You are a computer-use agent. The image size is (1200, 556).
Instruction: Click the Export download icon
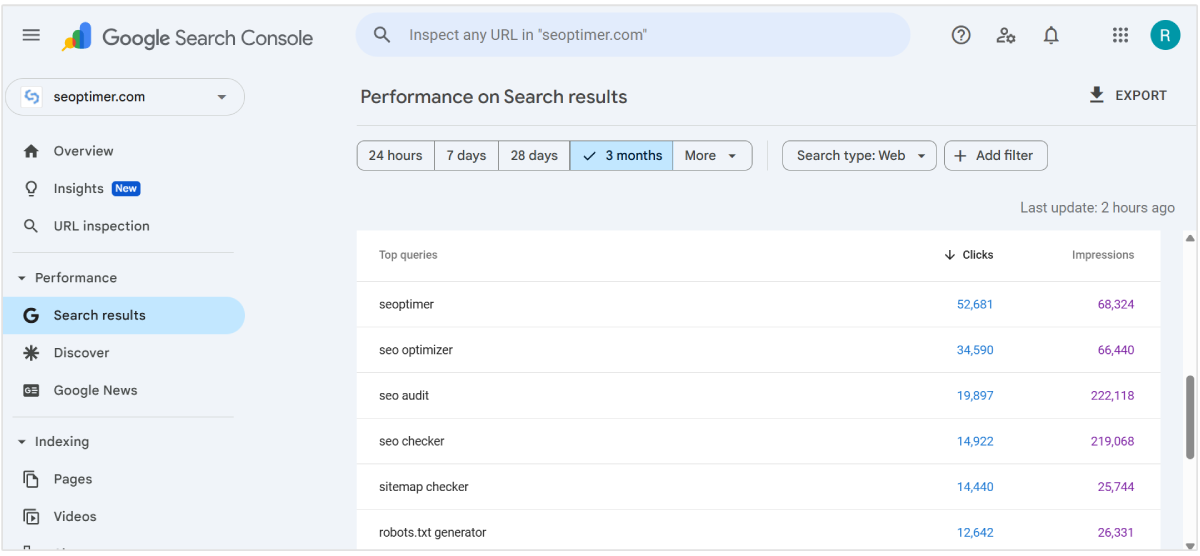[1097, 95]
